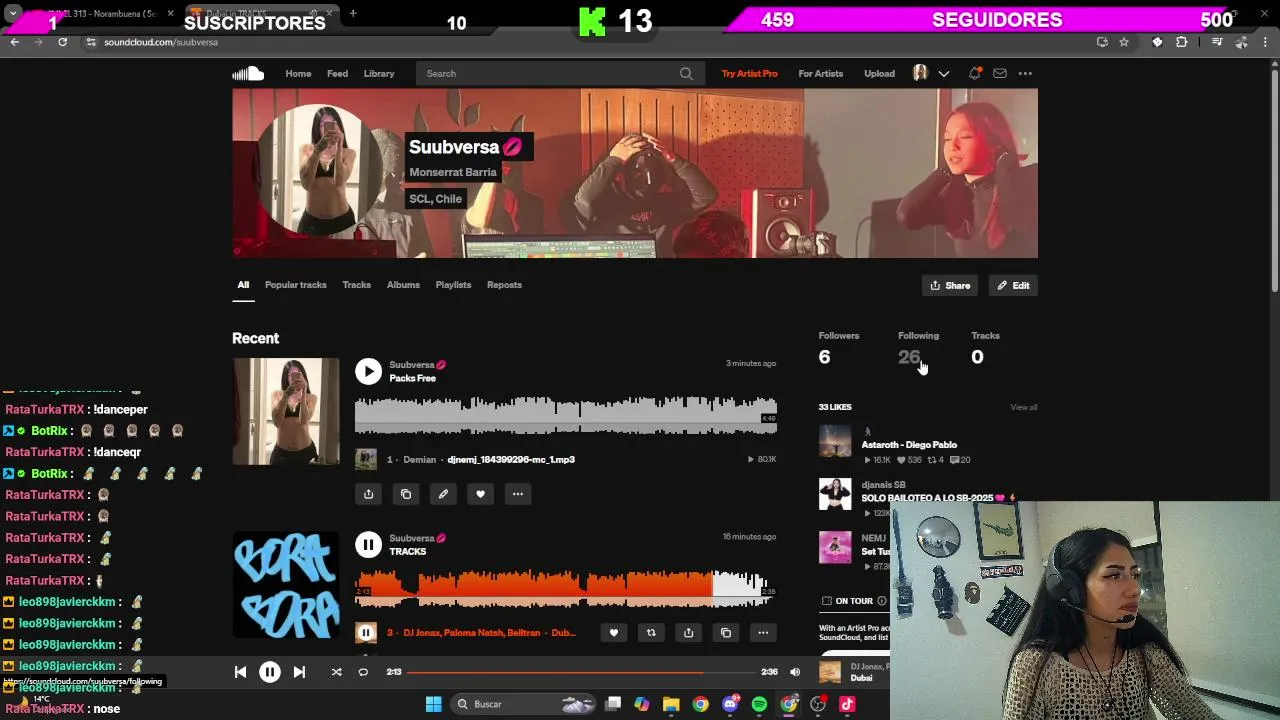The image size is (1280, 720).
Task: Pause the DJ Jonax track row
Action: point(366,632)
